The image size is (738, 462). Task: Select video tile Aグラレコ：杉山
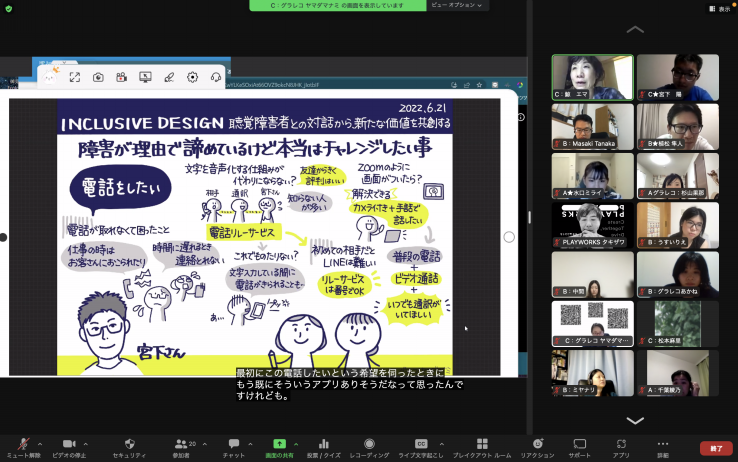[x=678, y=176]
